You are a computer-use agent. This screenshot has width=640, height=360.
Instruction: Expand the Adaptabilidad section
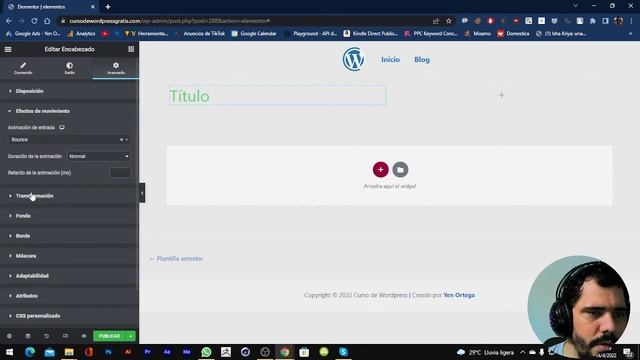click(69, 276)
